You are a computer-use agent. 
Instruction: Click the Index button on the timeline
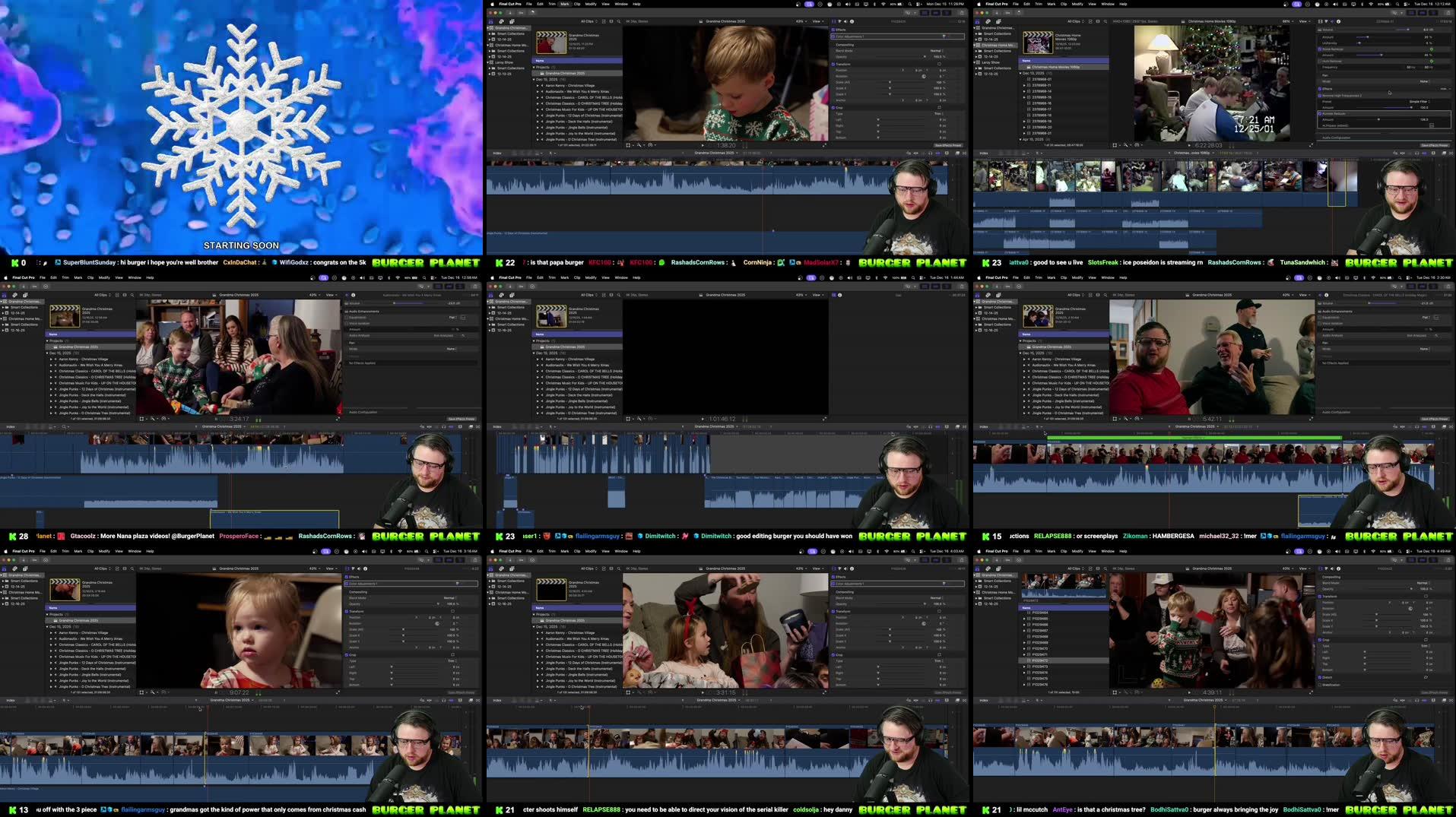click(x=496, y=152)
